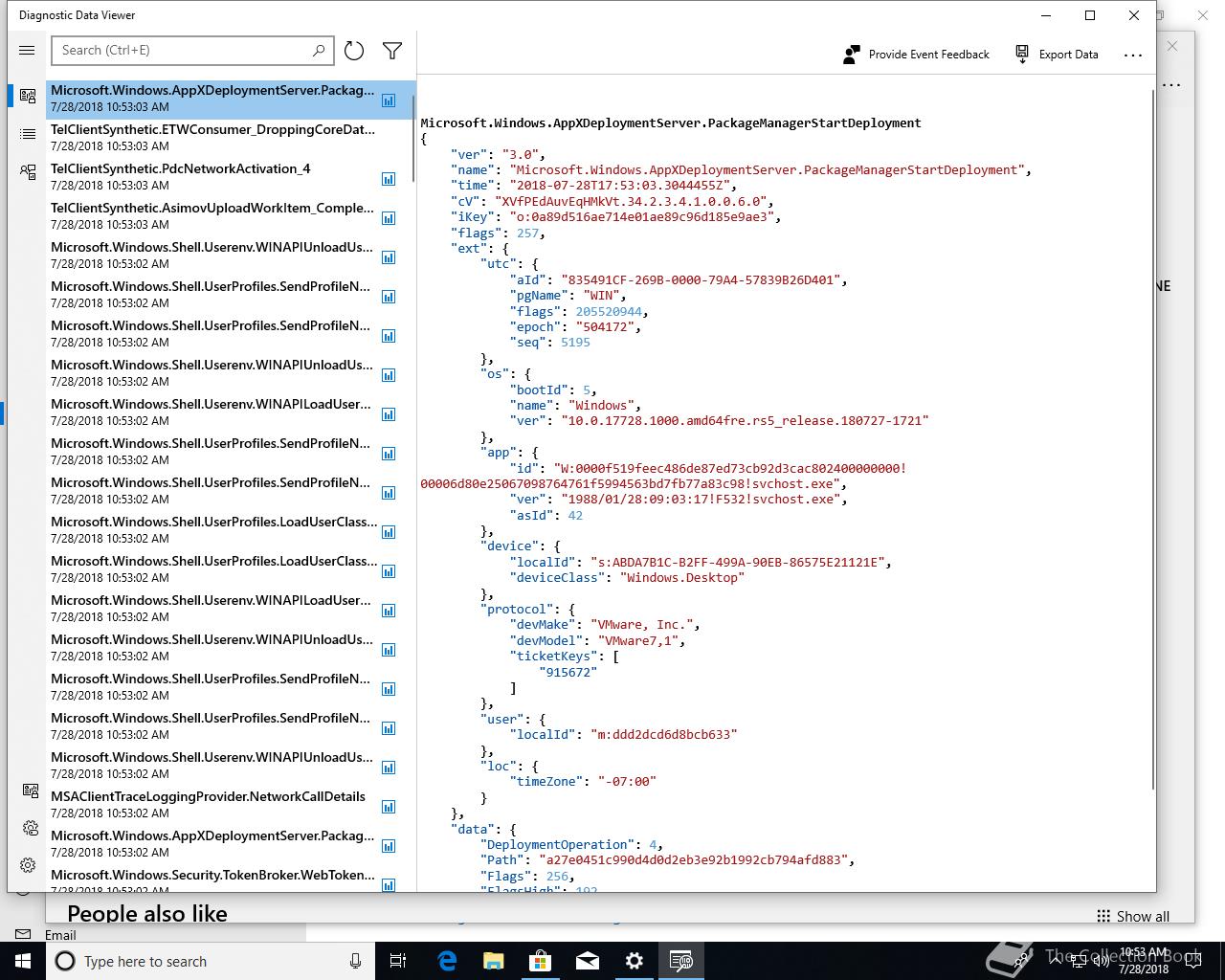The height and width of the screenshot is (980, 1225).
Task: Open the hamburger navigation menu
Action: coord(27,51)
